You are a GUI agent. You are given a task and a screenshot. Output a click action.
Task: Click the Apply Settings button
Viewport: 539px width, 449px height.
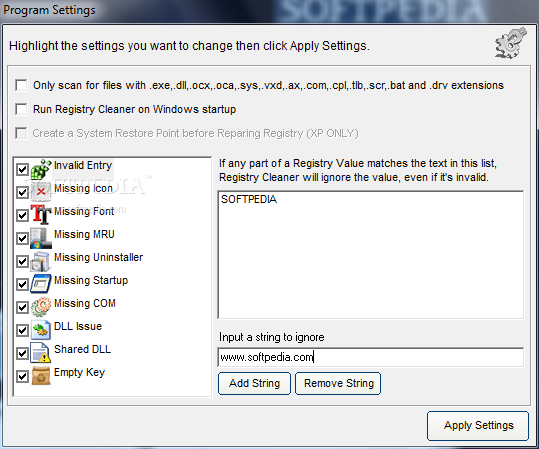pos(478,426)
